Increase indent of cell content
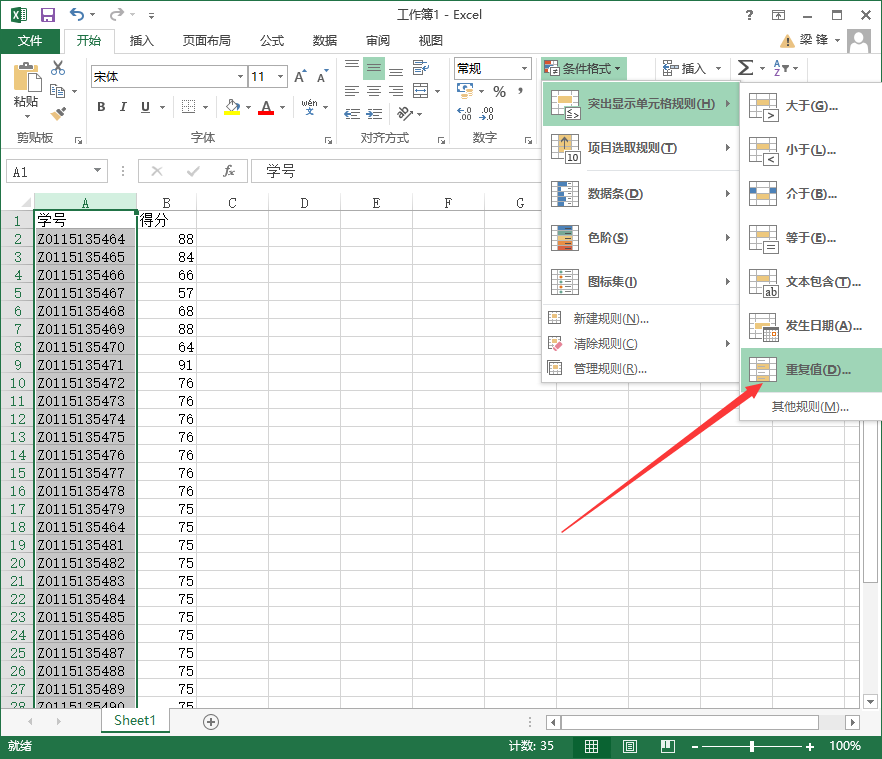882x759 pixels. coord(374,114)
